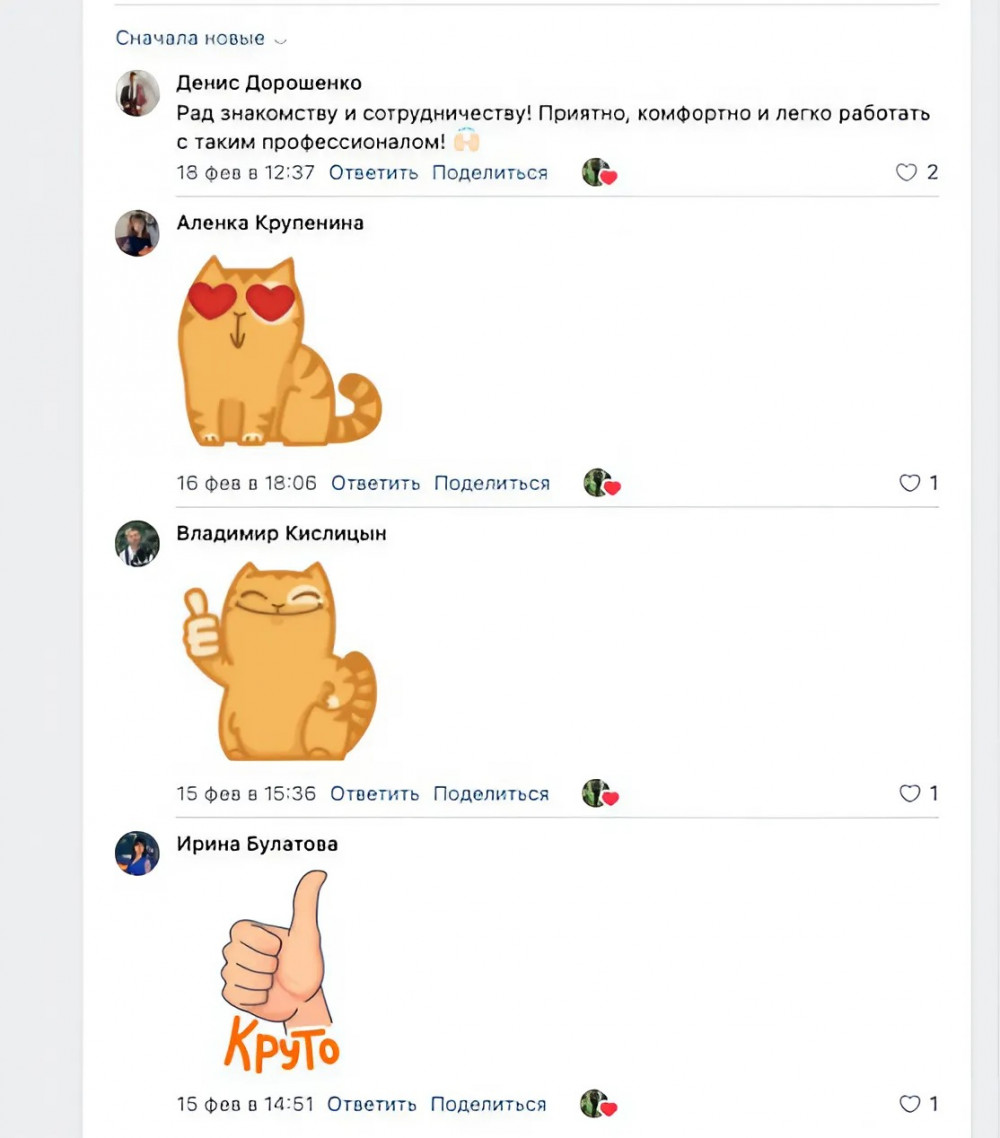Share Ирина Булатова's 'Круто' comment
The width and height of the screenshot is (1000, 1138).
pyautogui.click(x=488, y=1104)
